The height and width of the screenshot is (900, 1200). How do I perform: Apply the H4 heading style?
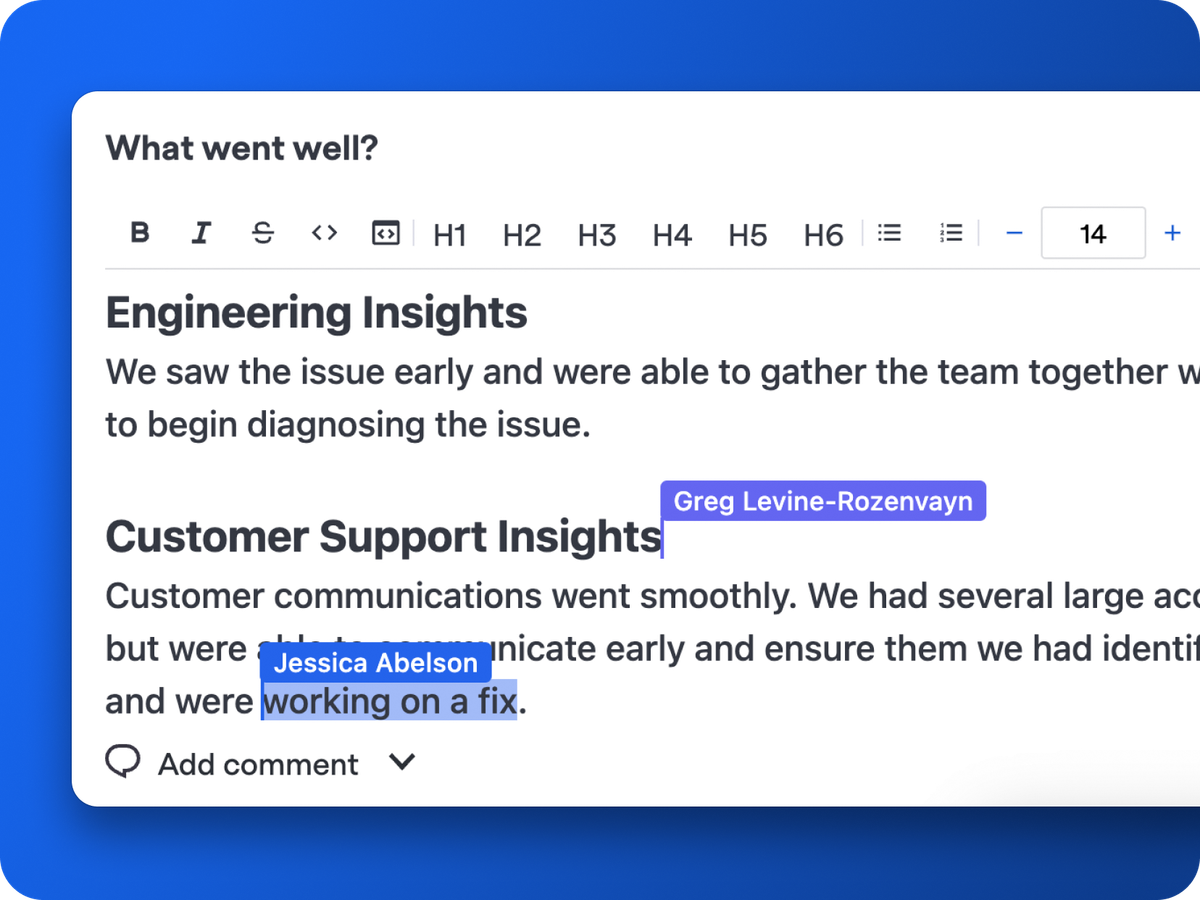pyautogui.click(x=672, y=235)
